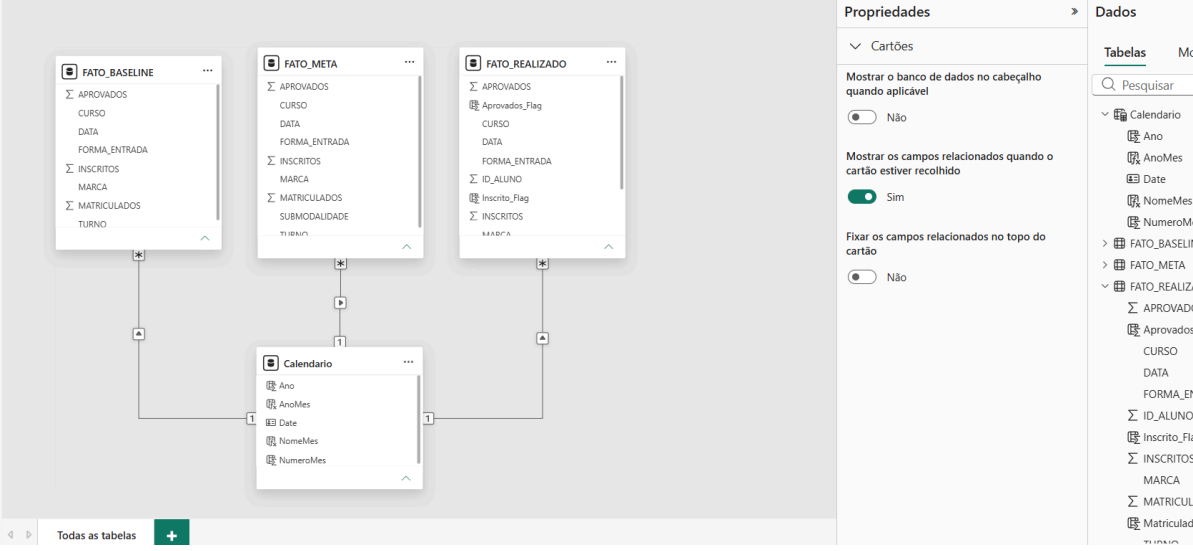Turn off 'Mostrar os campos relacionados' switch
Image resolution: width=1193 pixels, height=551 pixels.
862,197
